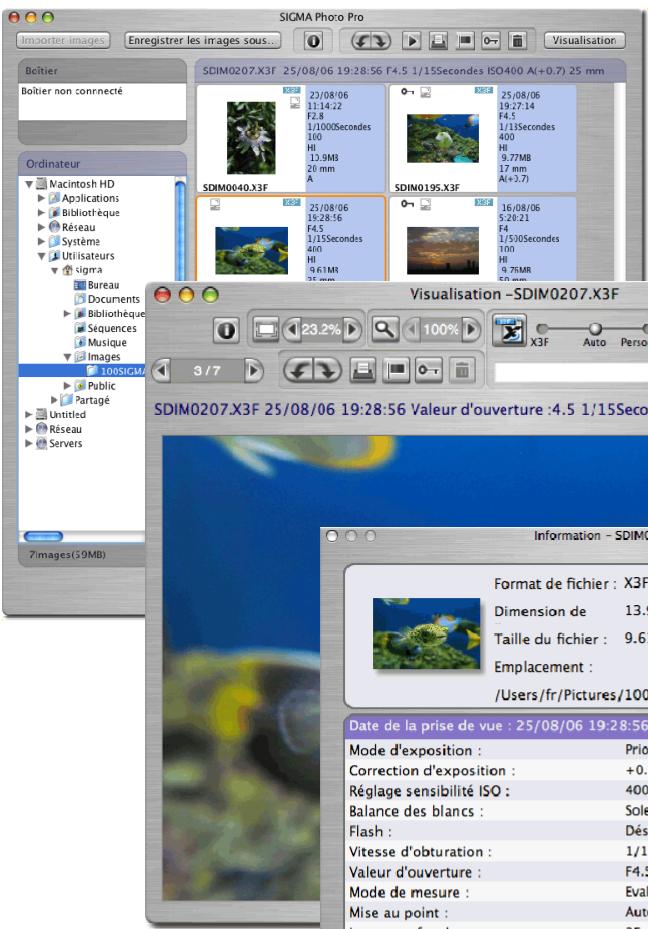The width and height of the screenshot is (648, 929).
Task: Rotate image left in Visualisation window
Action: (299, 371)
